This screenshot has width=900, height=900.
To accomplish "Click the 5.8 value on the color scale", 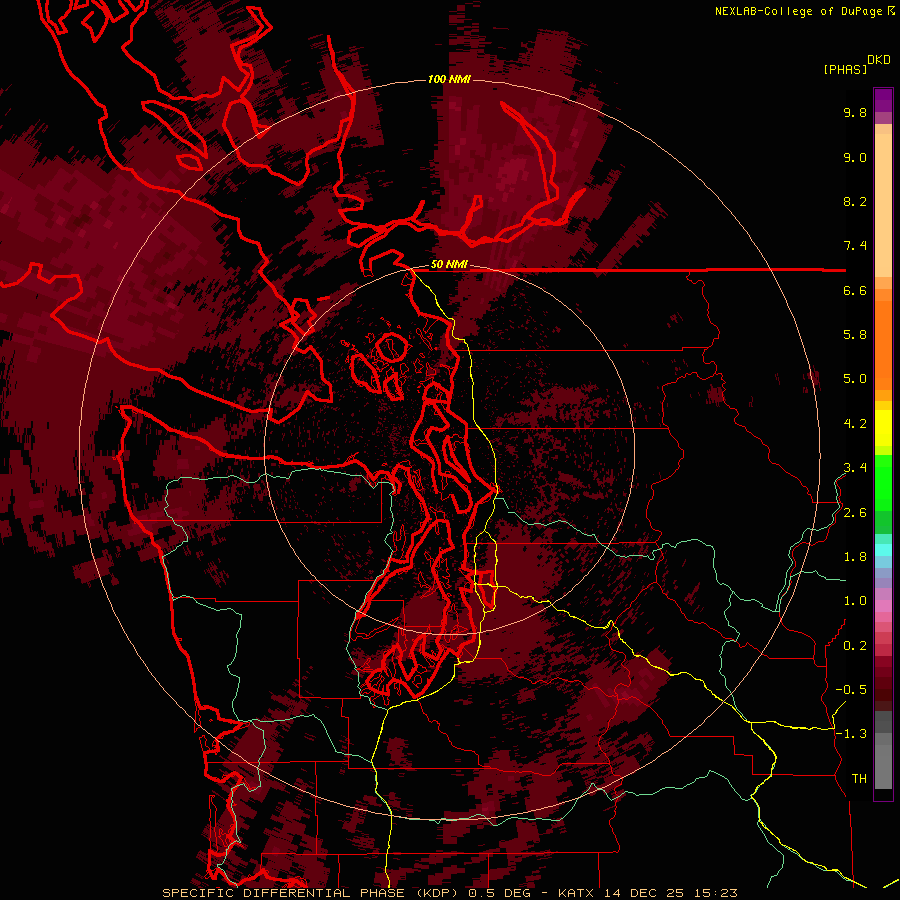I will [855, 335].
